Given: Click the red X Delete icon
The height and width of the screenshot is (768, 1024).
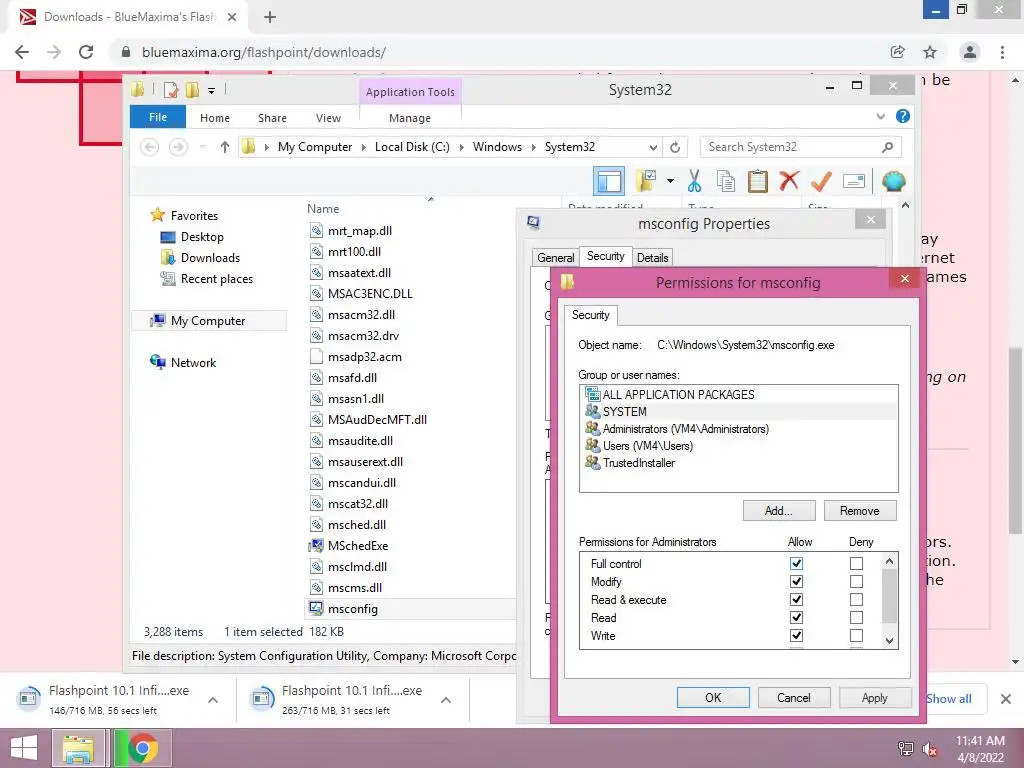Looking at the screenshot, I should 789,180.
